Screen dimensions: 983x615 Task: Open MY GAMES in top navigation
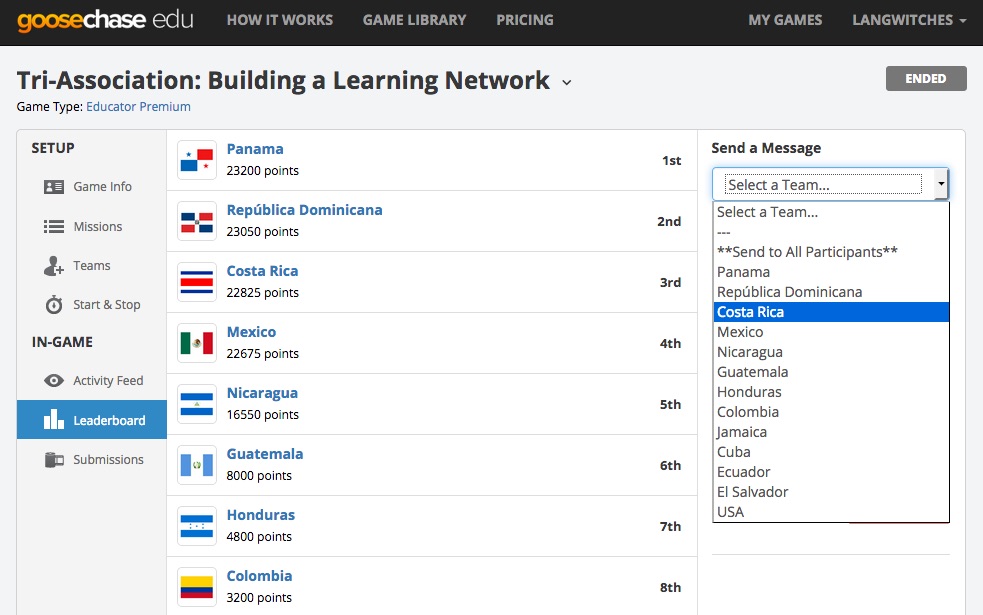click(x=785, y=20)
